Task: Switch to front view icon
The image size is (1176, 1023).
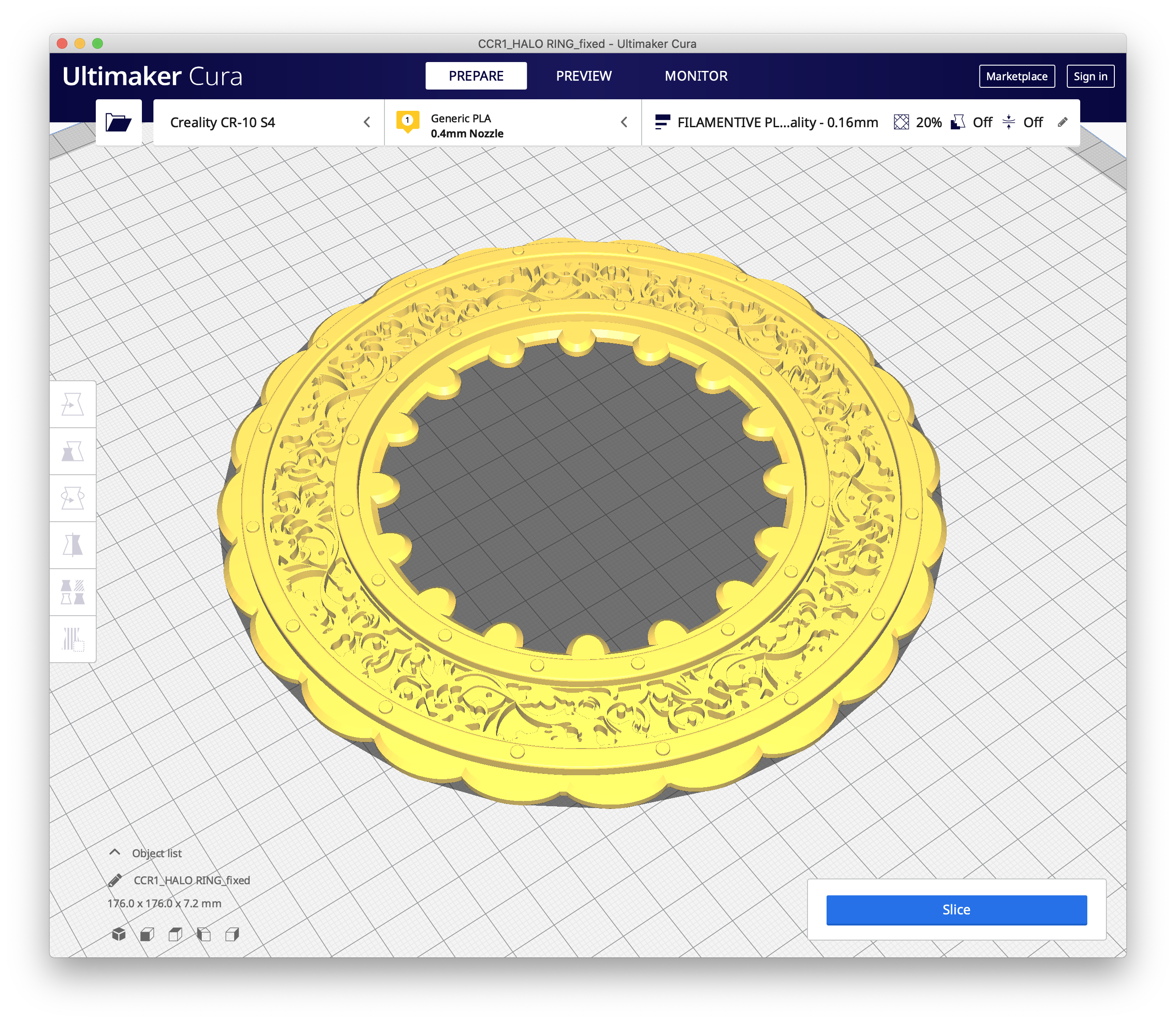Action: pos(147,934)
